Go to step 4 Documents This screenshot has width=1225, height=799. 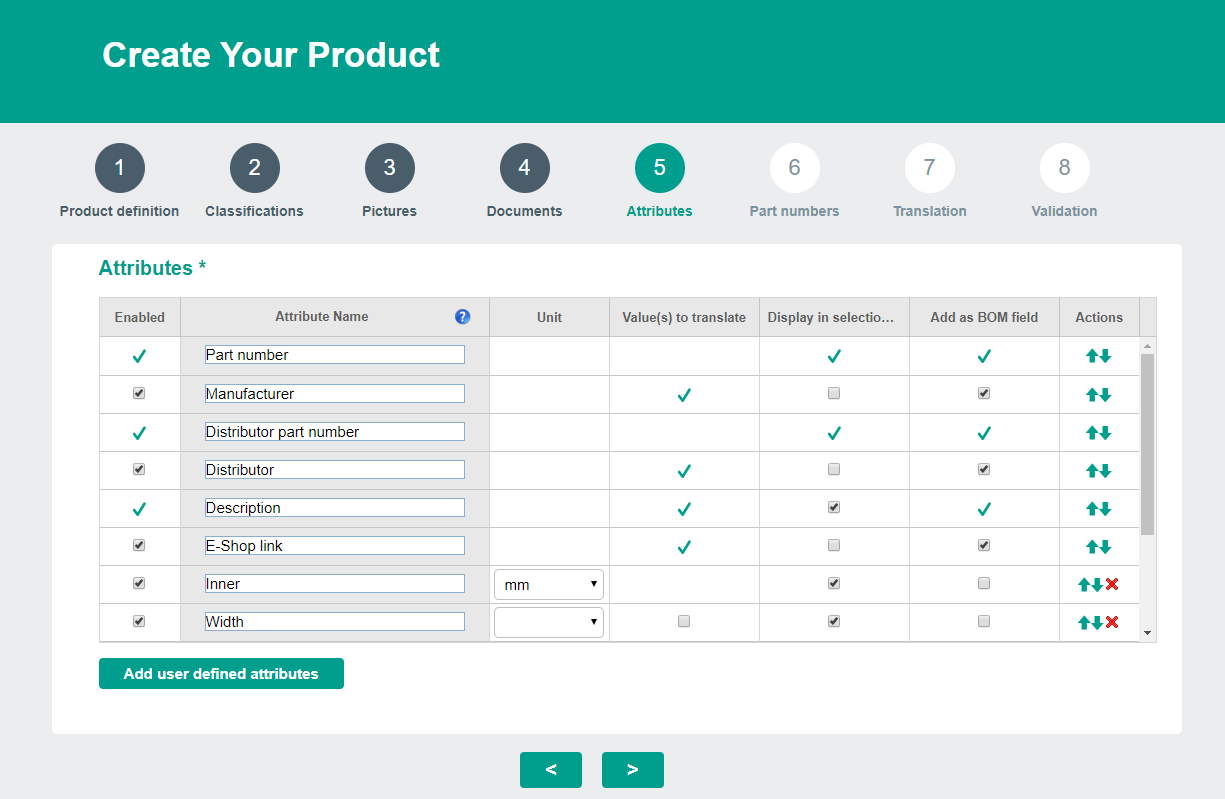tap(524, 168)
